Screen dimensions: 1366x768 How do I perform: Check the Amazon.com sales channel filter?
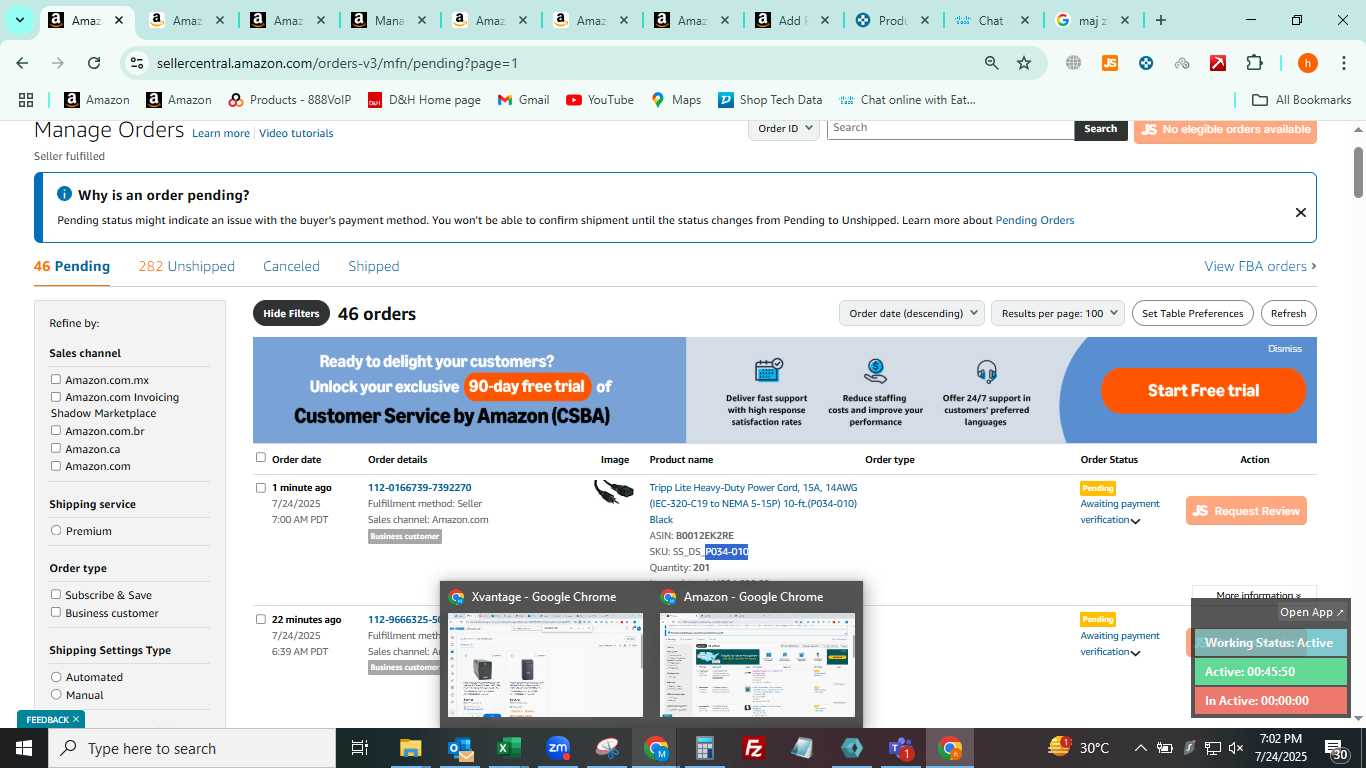56,465
